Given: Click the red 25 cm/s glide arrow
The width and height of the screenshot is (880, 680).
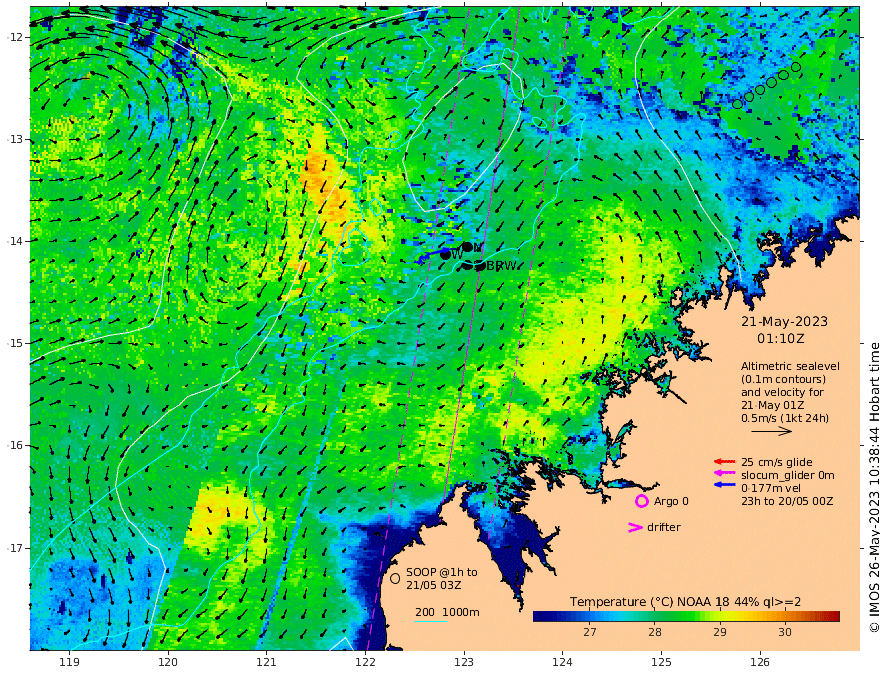Looking at the screenshot, I should [725, 462].
